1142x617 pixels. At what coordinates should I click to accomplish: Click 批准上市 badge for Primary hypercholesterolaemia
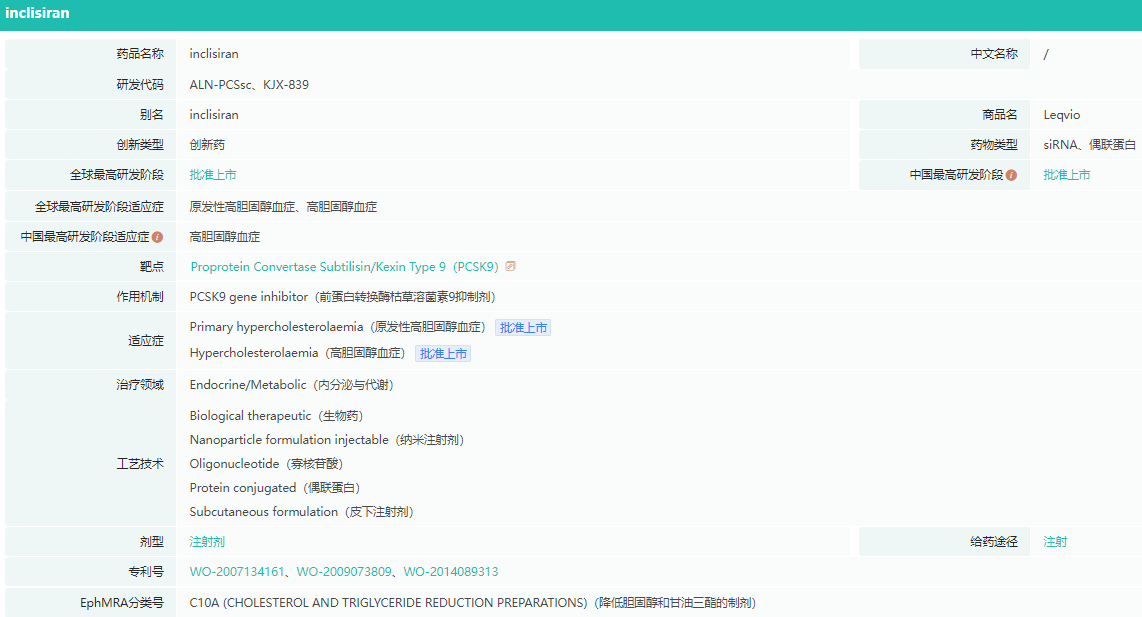pyautogui.click(x=523, y=328)
